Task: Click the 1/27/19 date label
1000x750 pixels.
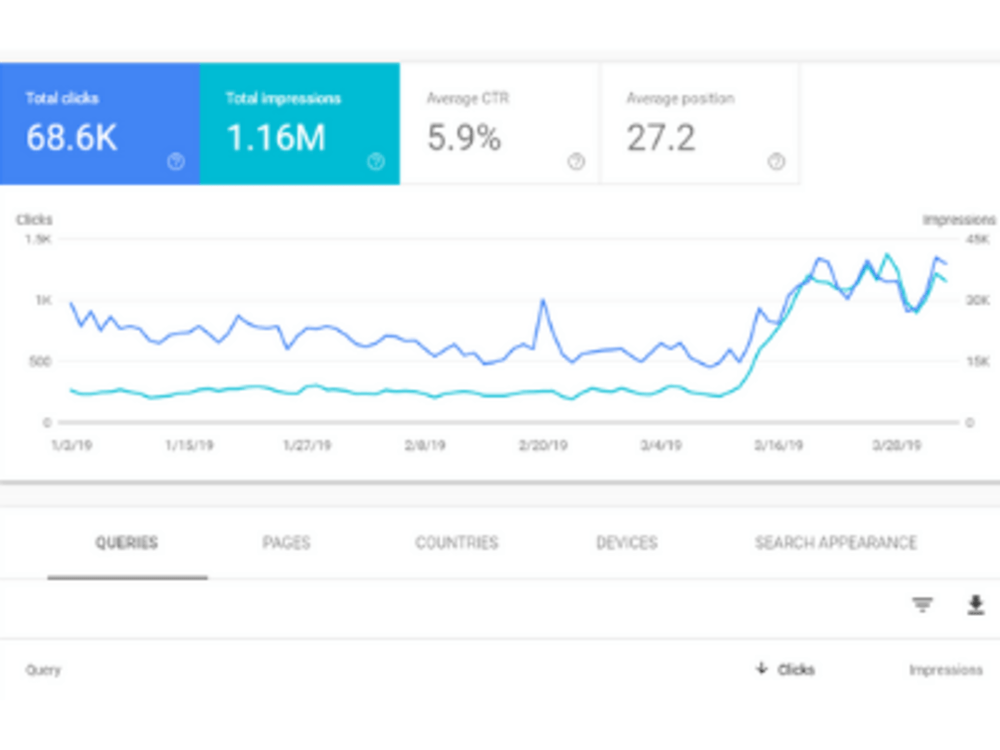Action: click(307, 445)
